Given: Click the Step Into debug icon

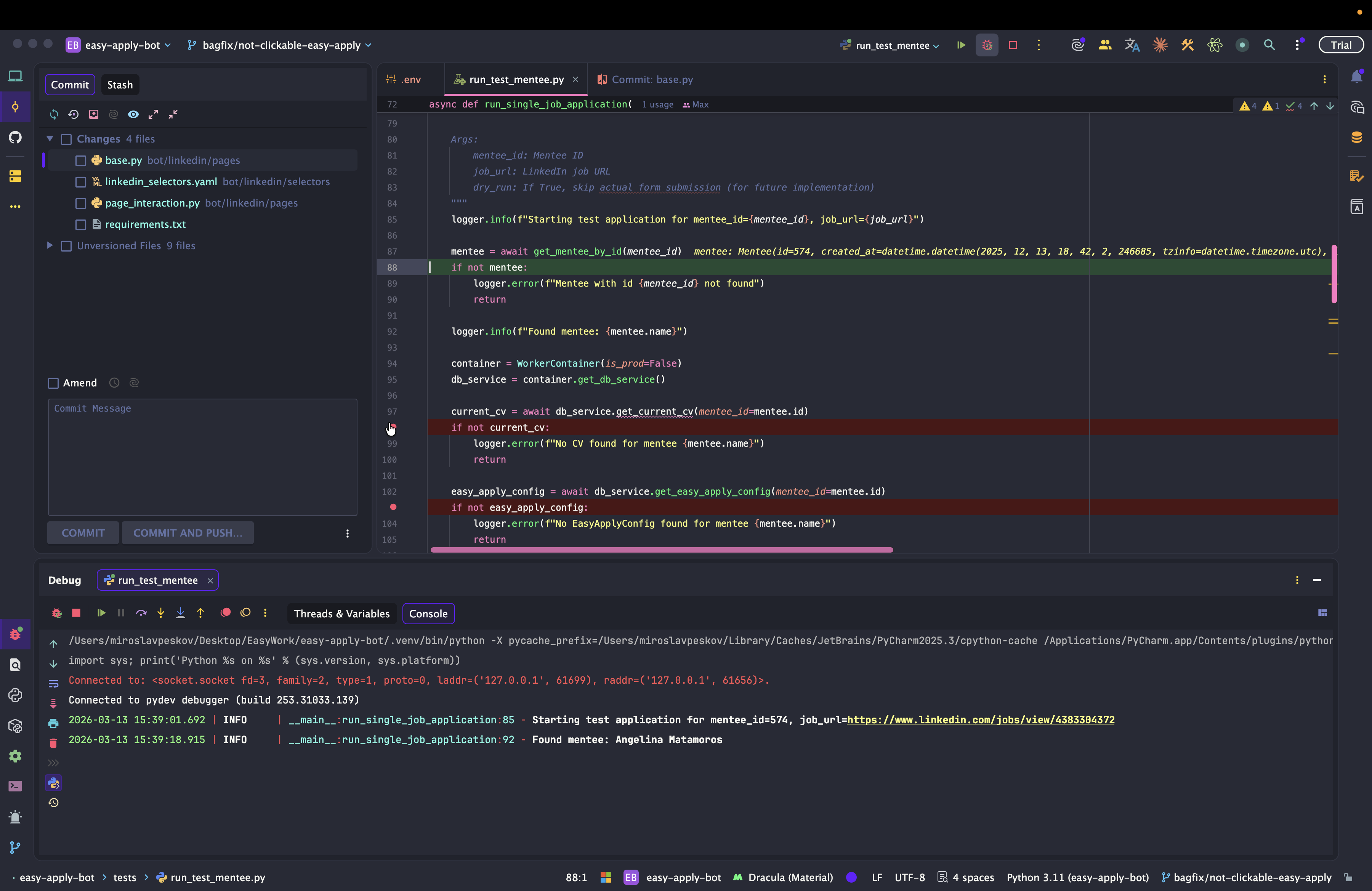Looking at the screenshot, I should point(161,613).
